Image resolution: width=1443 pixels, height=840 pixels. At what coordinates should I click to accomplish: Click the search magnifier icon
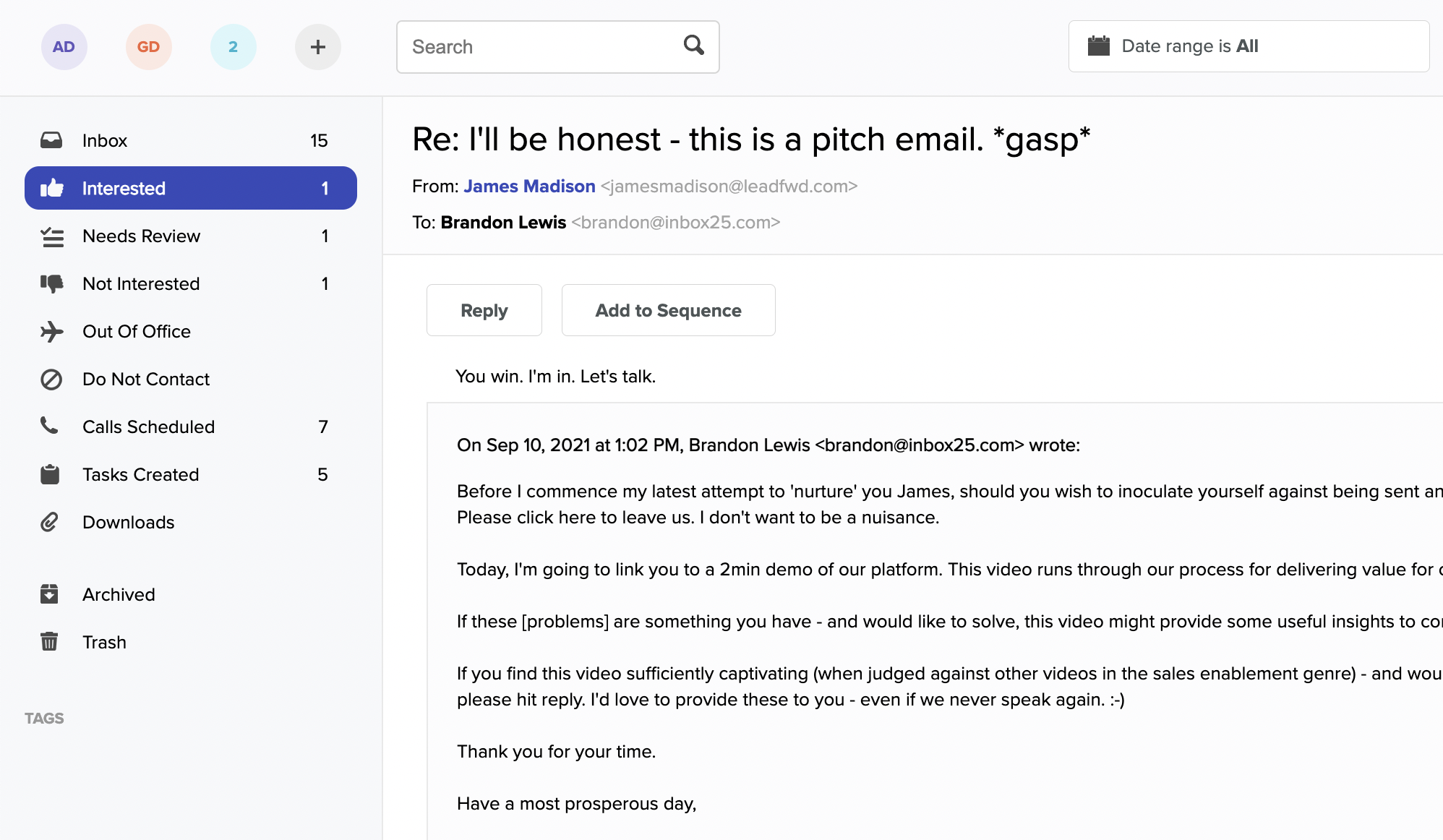pyautogui.click(x=694, y=46)
